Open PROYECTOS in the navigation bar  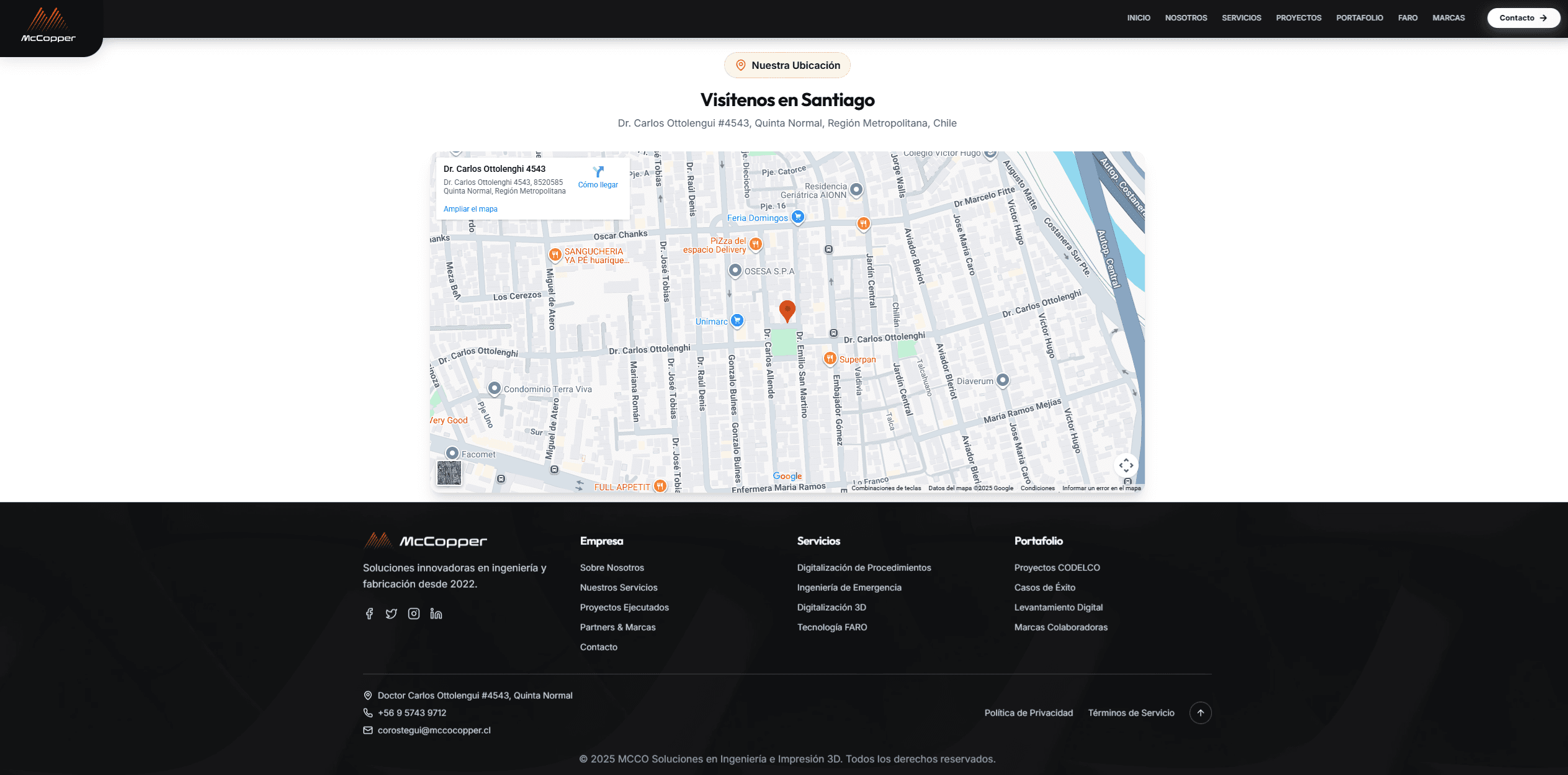click(1299, 18)
